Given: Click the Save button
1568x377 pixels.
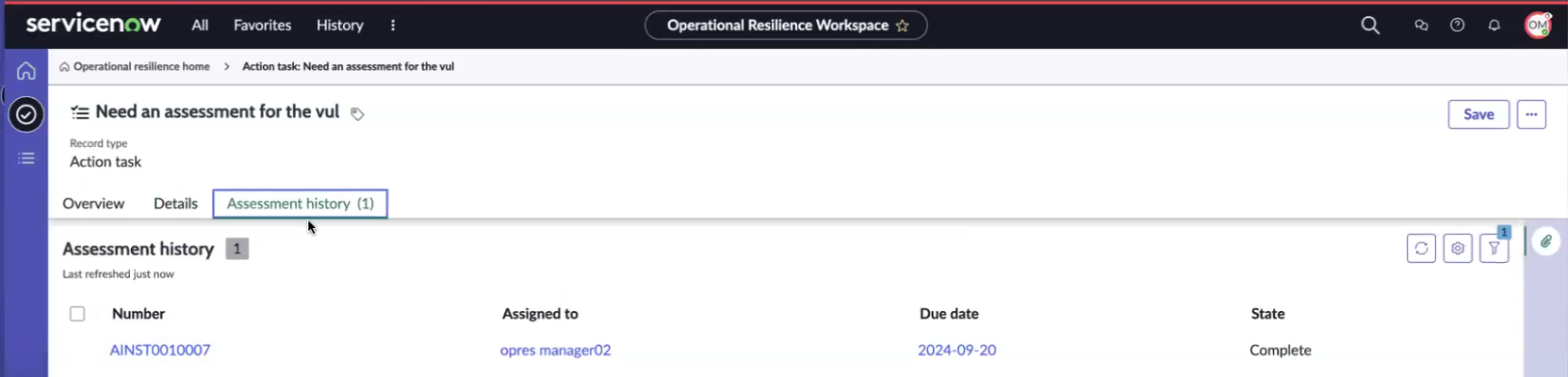Looking at the screenshot, I should [x=1478, y=114].
